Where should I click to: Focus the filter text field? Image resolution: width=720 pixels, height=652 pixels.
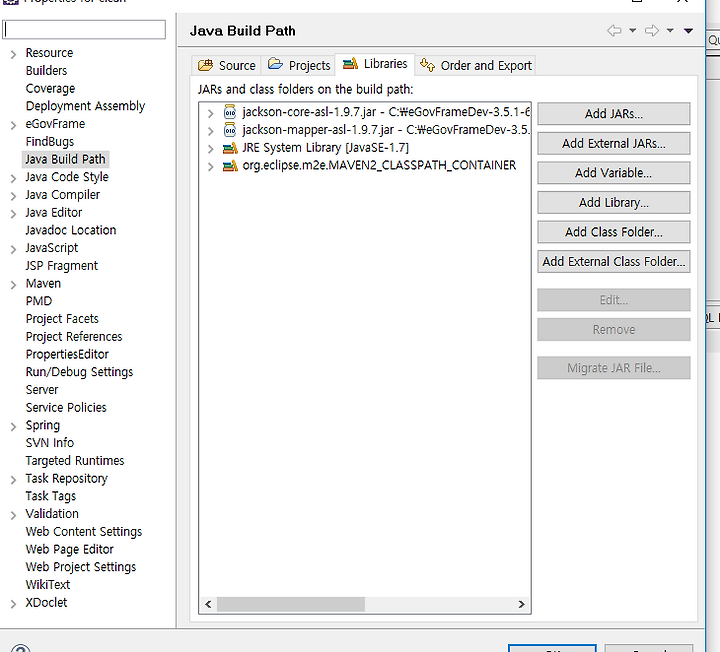click(x=84, y=29)
